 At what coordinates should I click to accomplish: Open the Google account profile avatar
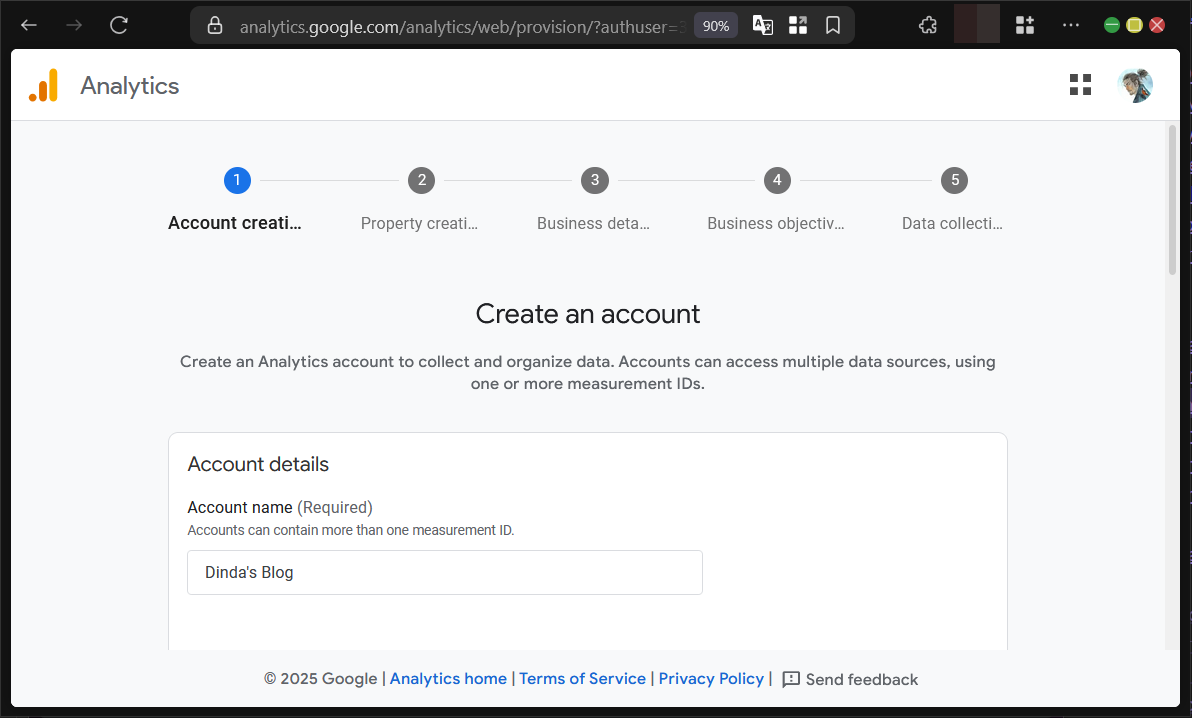[x=1135, y=85]
